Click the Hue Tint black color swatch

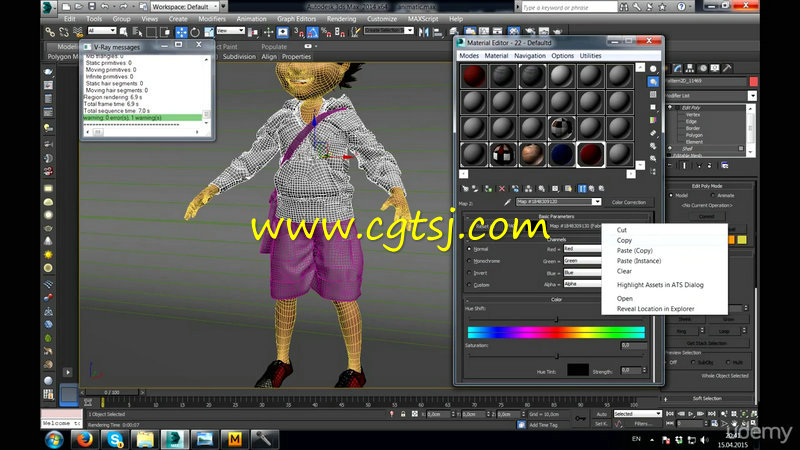[578, 370]
